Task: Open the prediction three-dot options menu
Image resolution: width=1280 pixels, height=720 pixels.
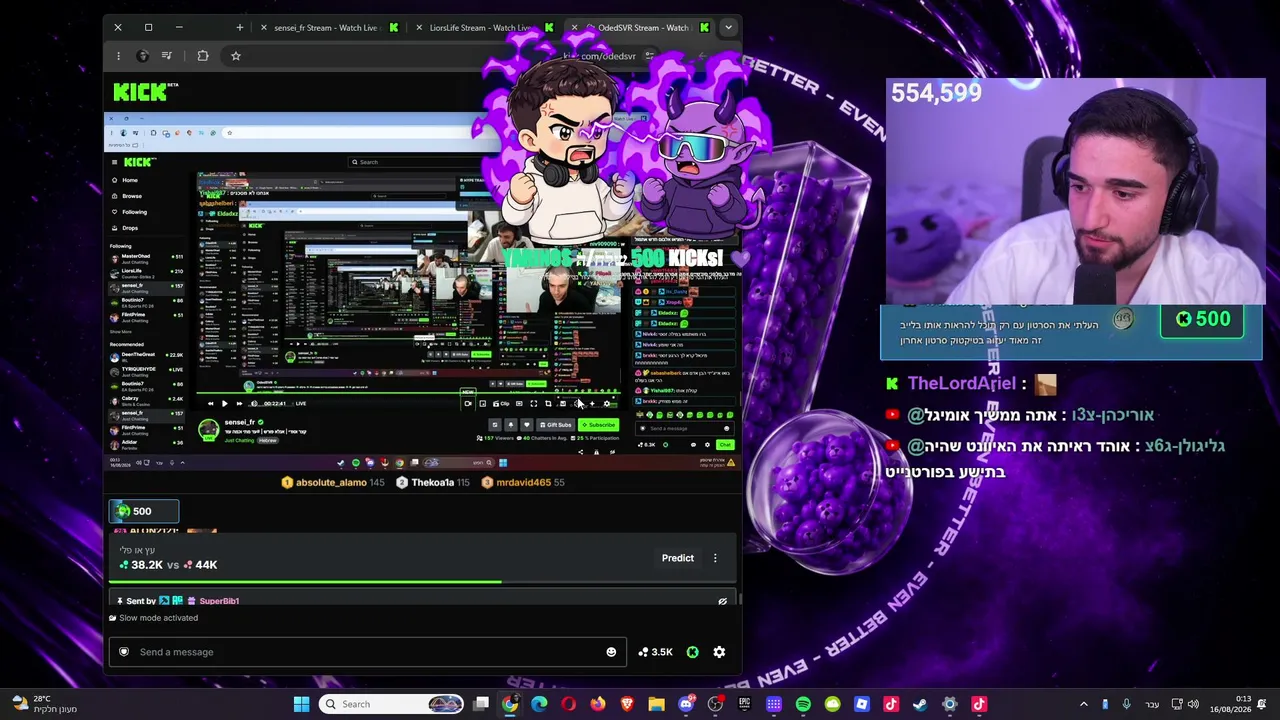Action: 715,558
